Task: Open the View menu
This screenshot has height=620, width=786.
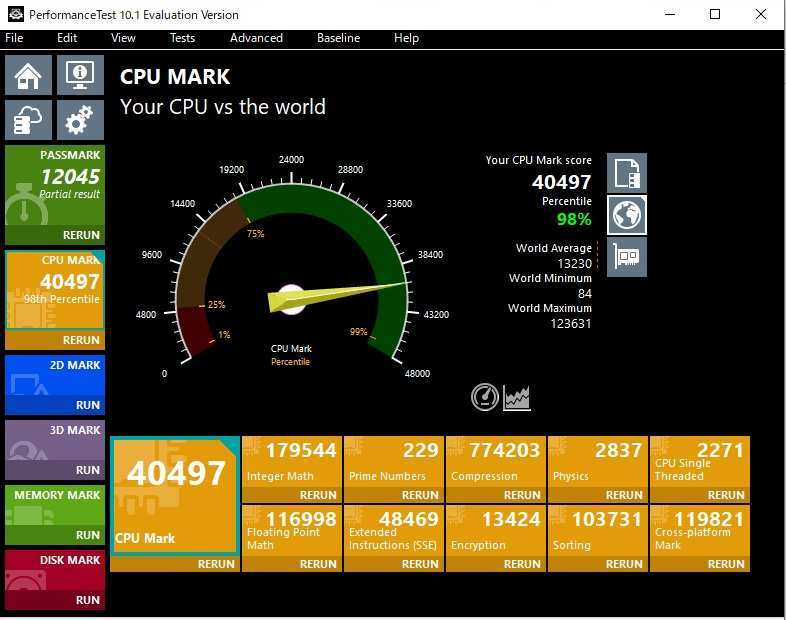Action: [x=123, y=38]
